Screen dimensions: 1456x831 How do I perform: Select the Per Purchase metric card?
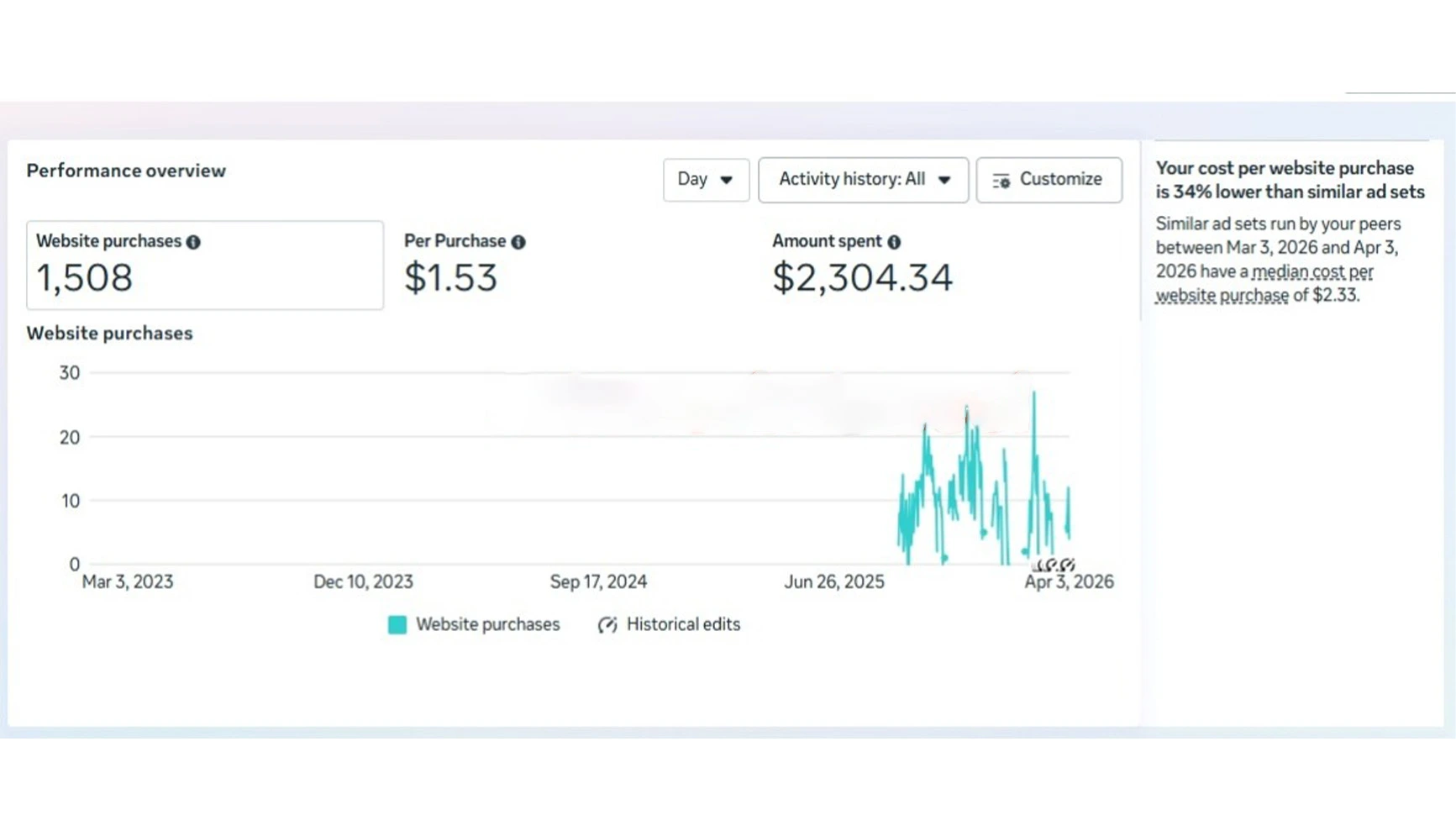pyautogui.click(x=573, y=266)
